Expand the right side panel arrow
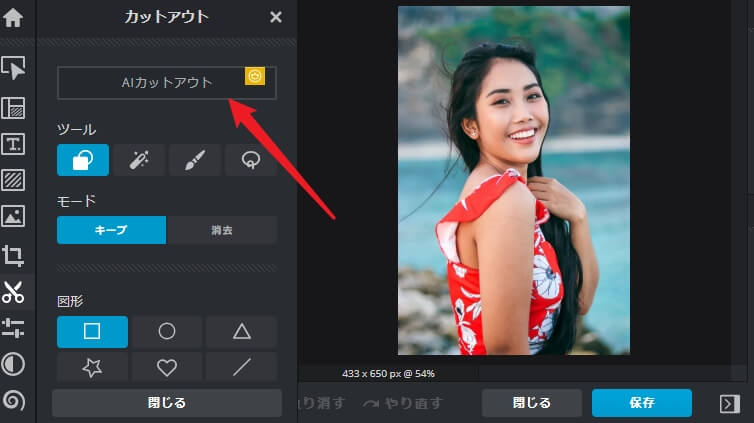This screenshot has height=423, width=754. [x=729, y=404]
